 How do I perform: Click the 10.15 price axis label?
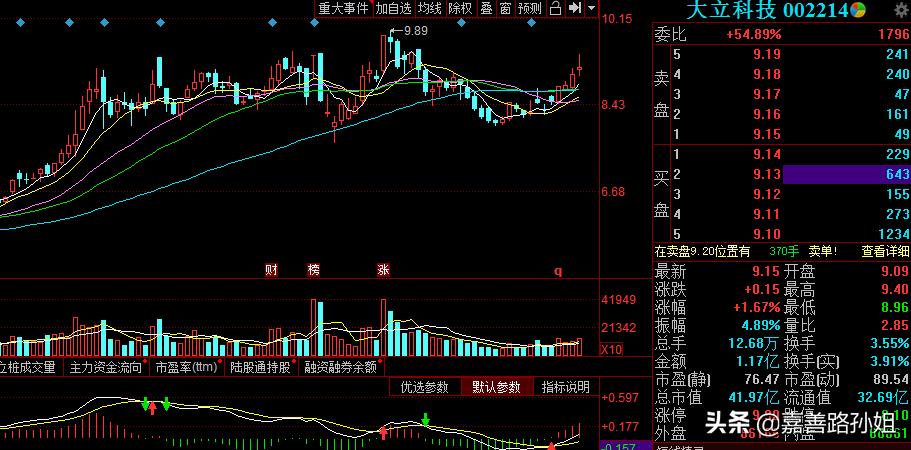point(616,19)
